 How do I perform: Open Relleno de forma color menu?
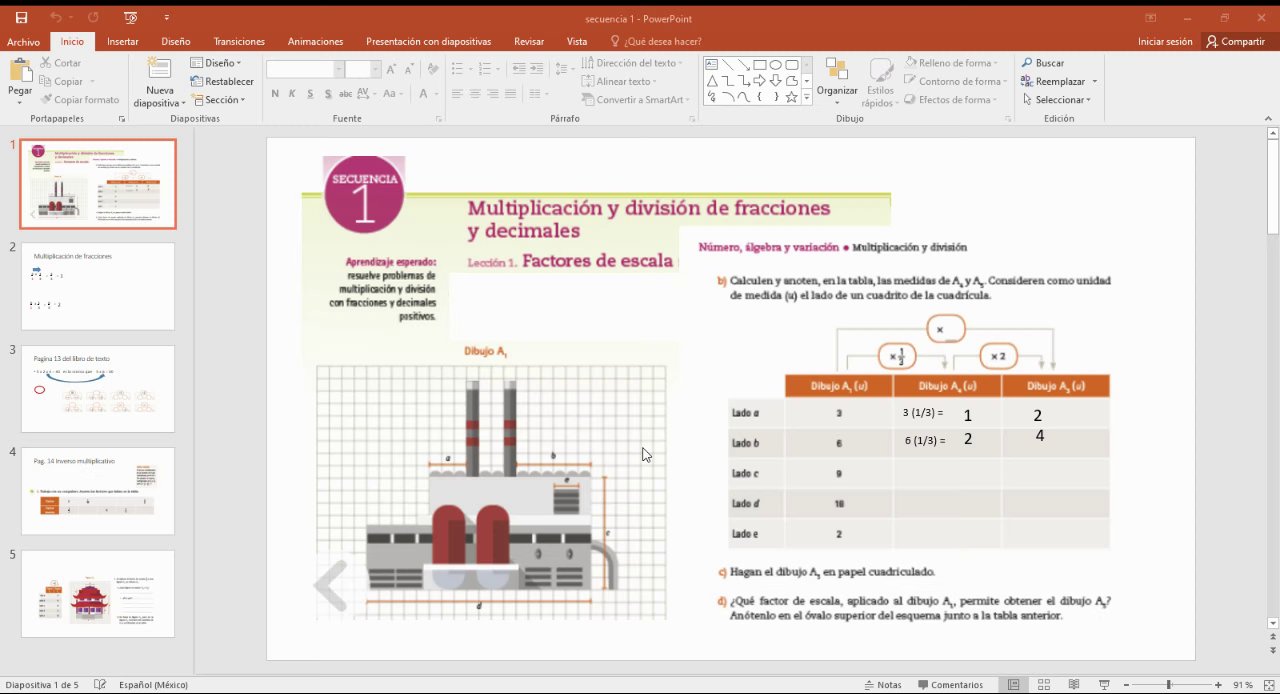pos(950,63)
